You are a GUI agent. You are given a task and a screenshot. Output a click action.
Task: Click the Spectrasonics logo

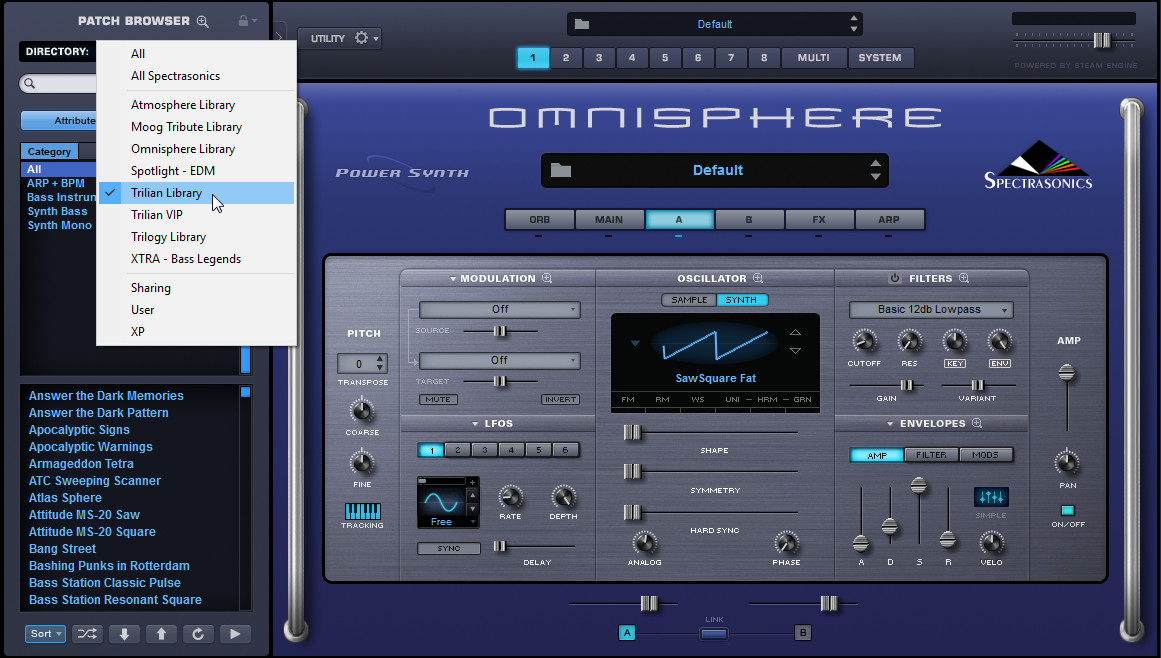click(x=1038, y=166)
